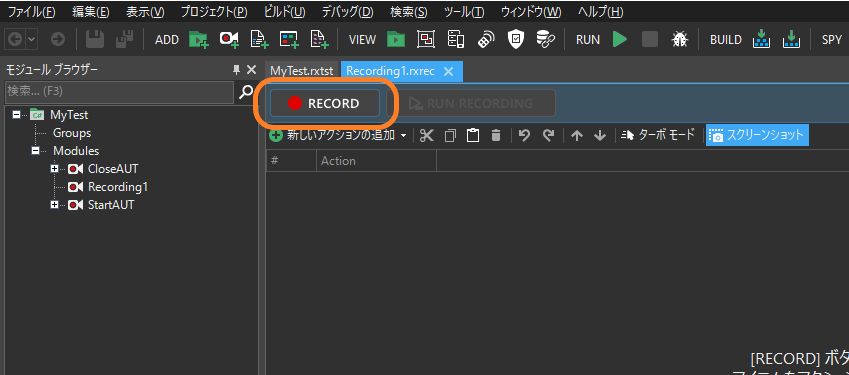Add a new repository icon with plus
The height and width of the screenshot is (375, 849).
point(289,39)
